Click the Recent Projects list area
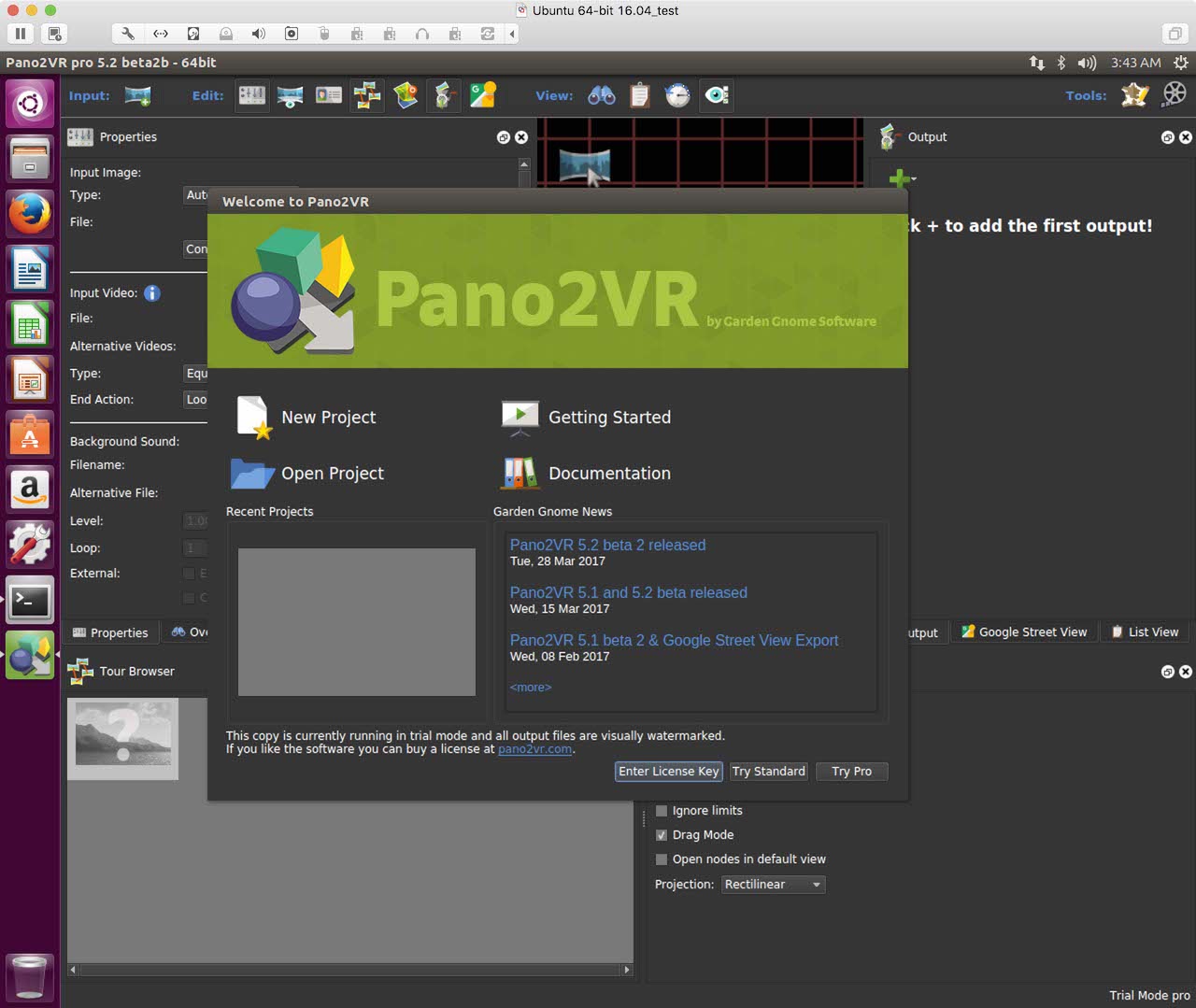The width and height of the screenshot is (1196, 1008). [x=357, y=622]
